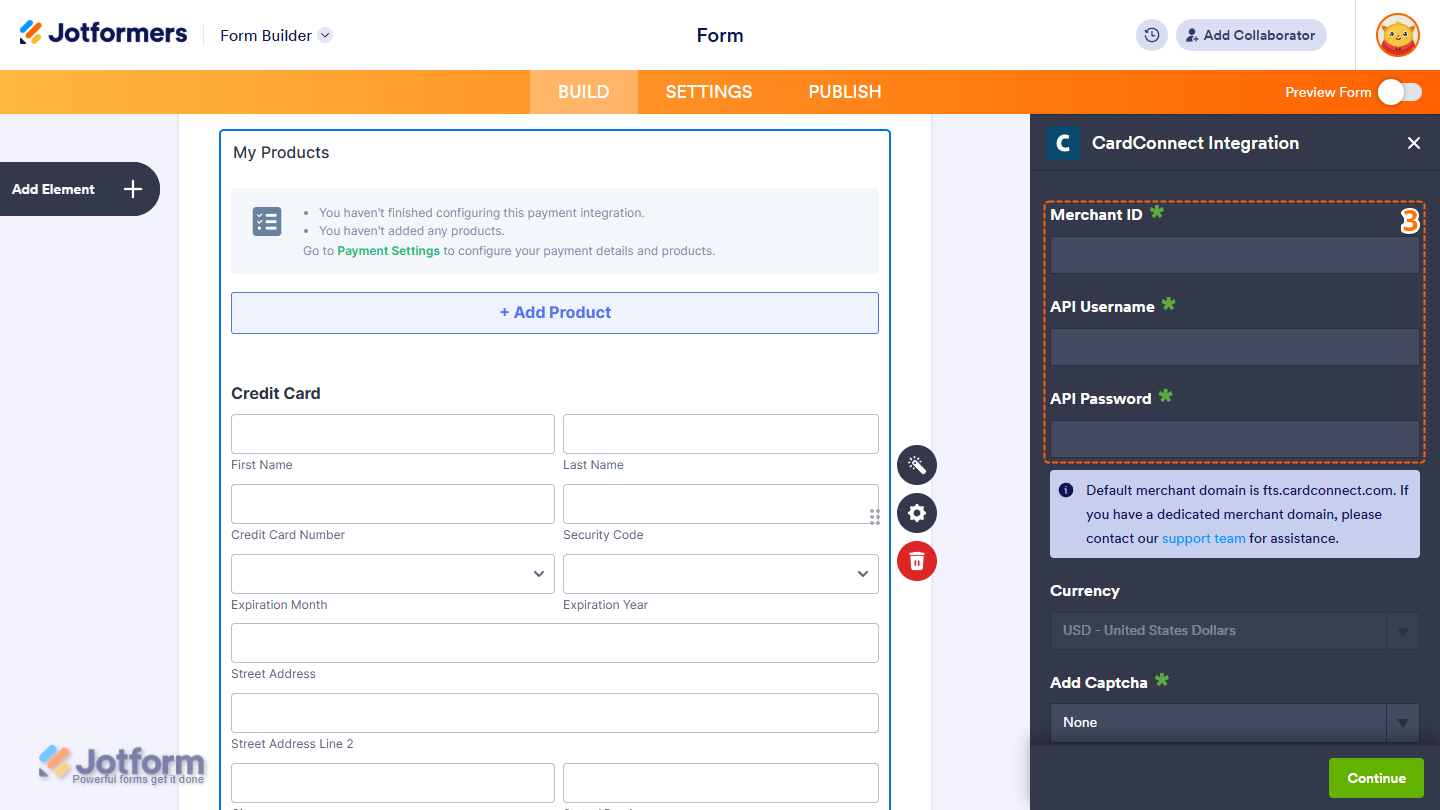This screenshot has height=810, width=1440.
Task: Click the CardConnect panel logo icon
Action: (x=1063, y=143)
